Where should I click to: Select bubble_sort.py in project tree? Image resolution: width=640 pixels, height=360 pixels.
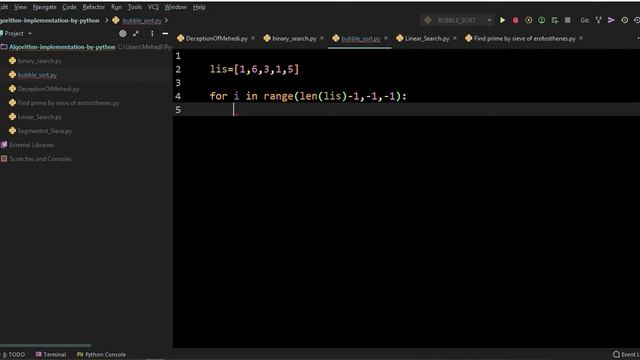pos(37,75)
